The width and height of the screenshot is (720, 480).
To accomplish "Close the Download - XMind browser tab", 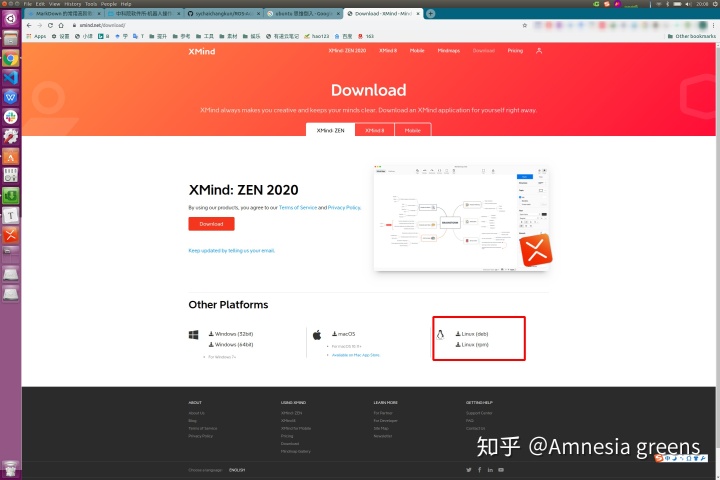I will coord(418,14).
